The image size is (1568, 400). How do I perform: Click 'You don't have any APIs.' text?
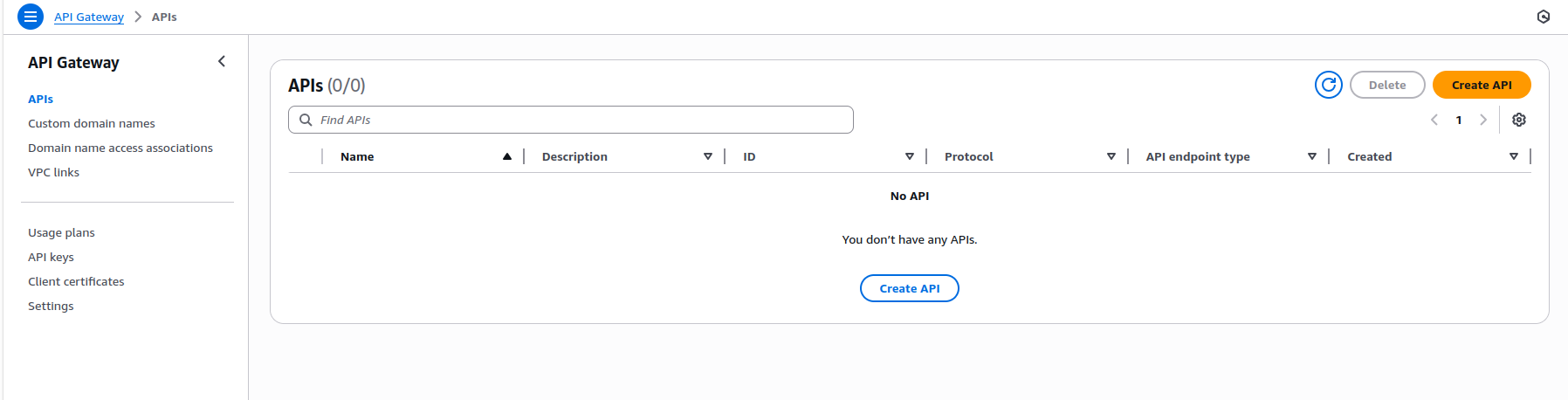tap(910, 239)
